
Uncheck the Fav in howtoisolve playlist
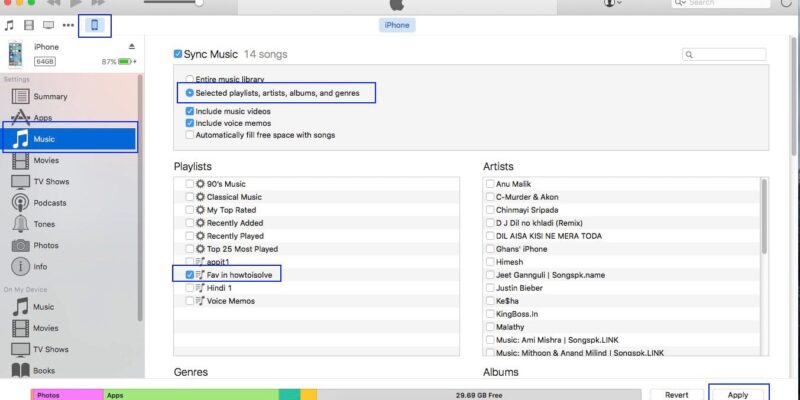click(189, 275)
